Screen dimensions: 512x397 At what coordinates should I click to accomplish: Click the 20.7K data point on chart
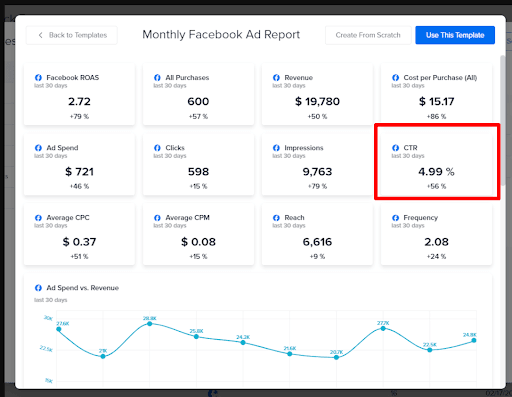[x=336, y=357]
